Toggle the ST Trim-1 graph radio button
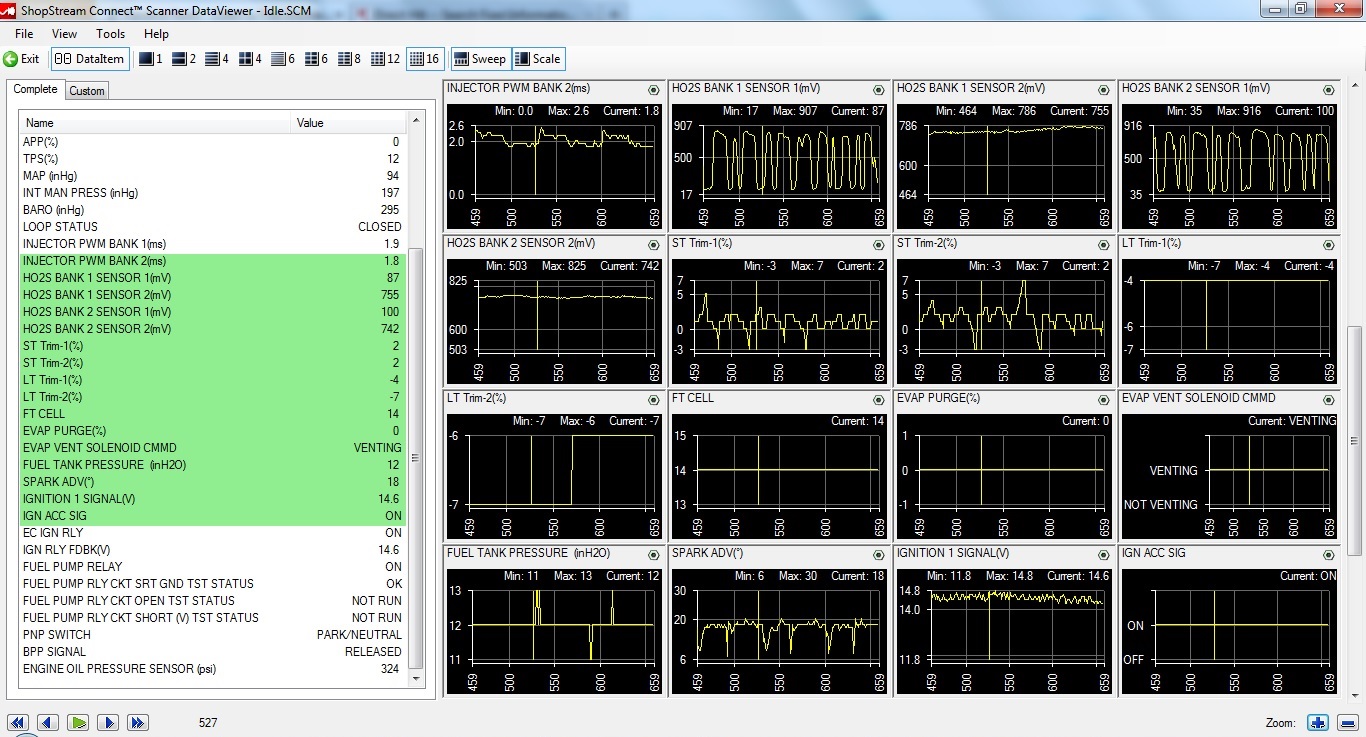 point(879,245)
